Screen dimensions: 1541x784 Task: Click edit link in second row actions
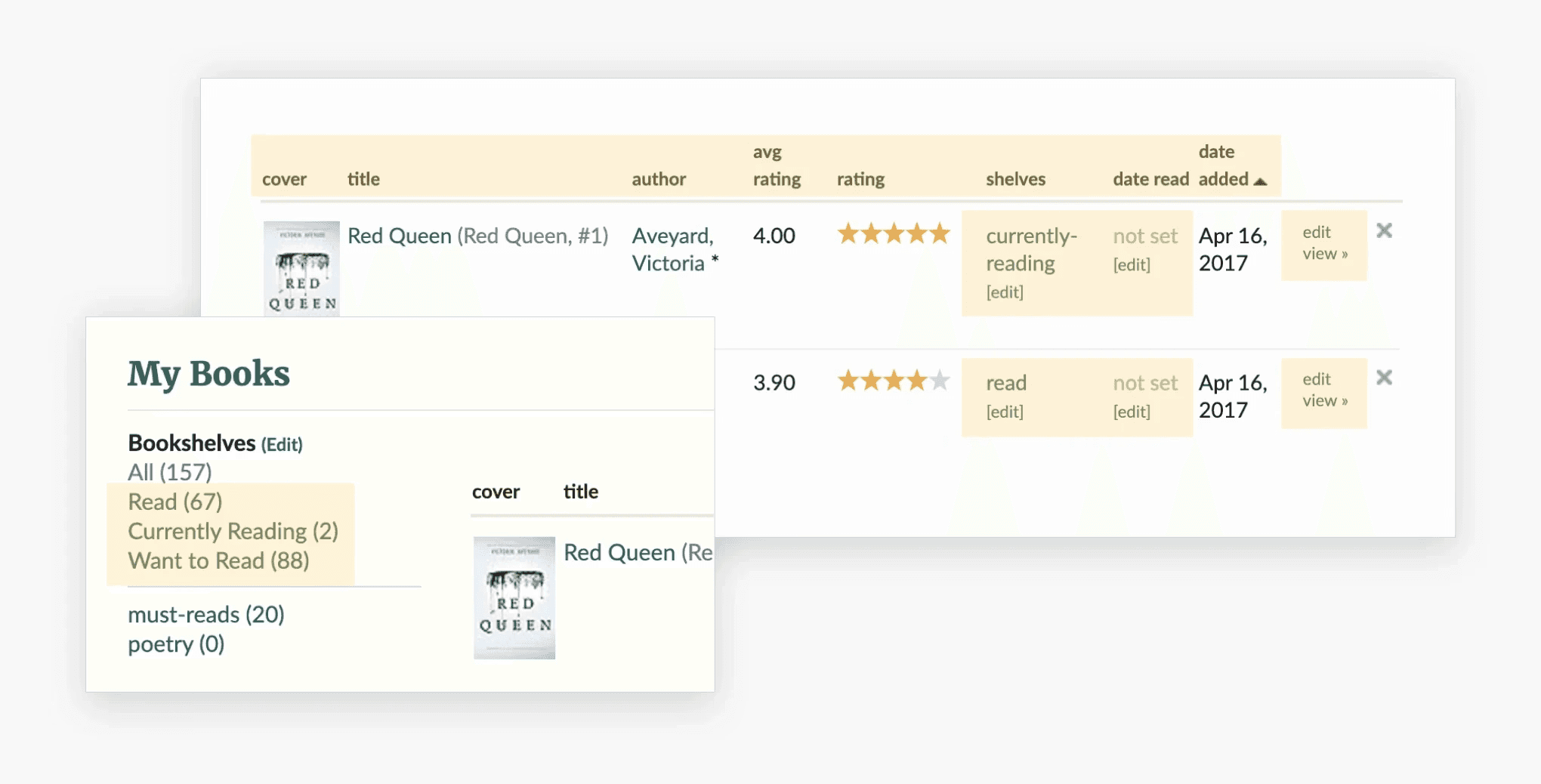click(x=1317, y=379)
